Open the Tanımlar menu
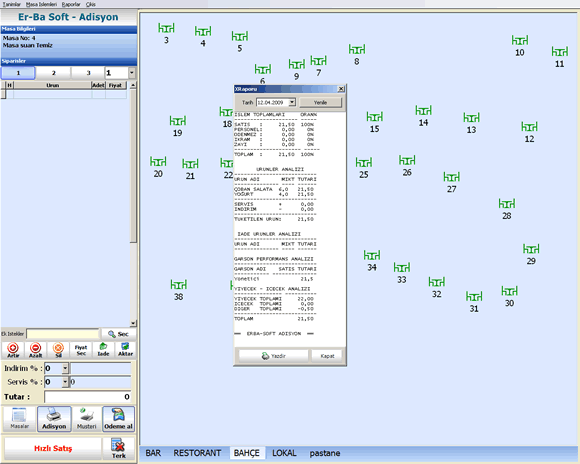This screenshot has width=580, height=464. pos(11,4)
